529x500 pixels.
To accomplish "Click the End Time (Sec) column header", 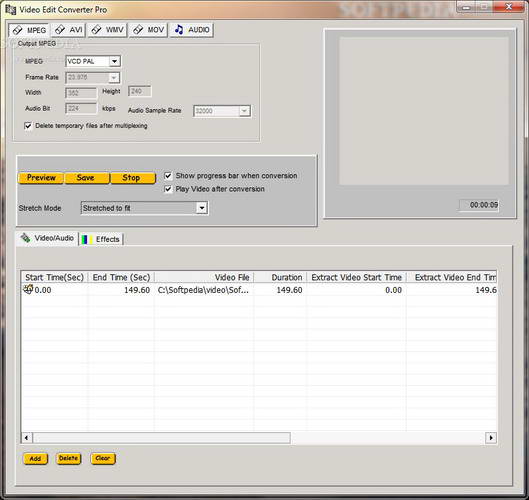I will click(x=121, y=277).
